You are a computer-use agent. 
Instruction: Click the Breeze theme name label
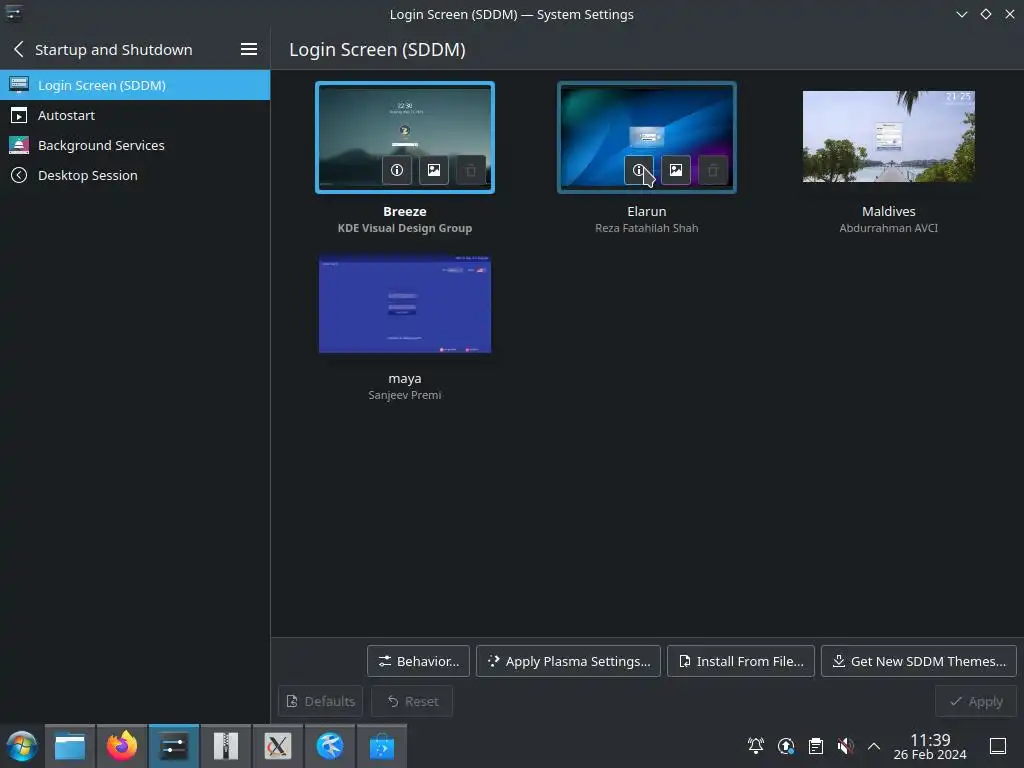405,212
